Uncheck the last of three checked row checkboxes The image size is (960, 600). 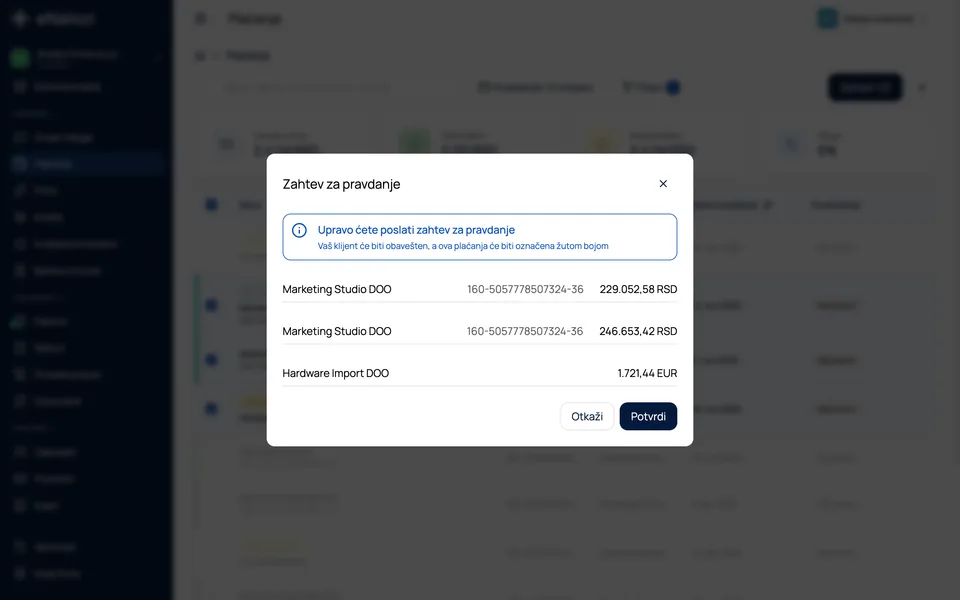211,408
